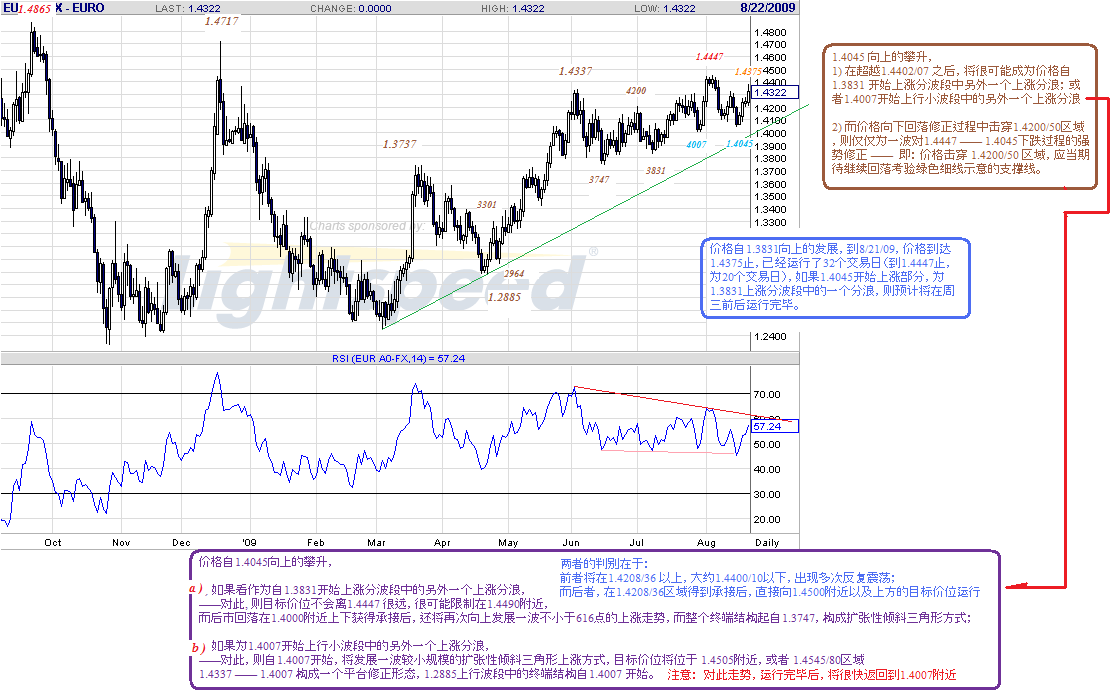Click the CHANGE: 0.0000 header value

[351, 9]
